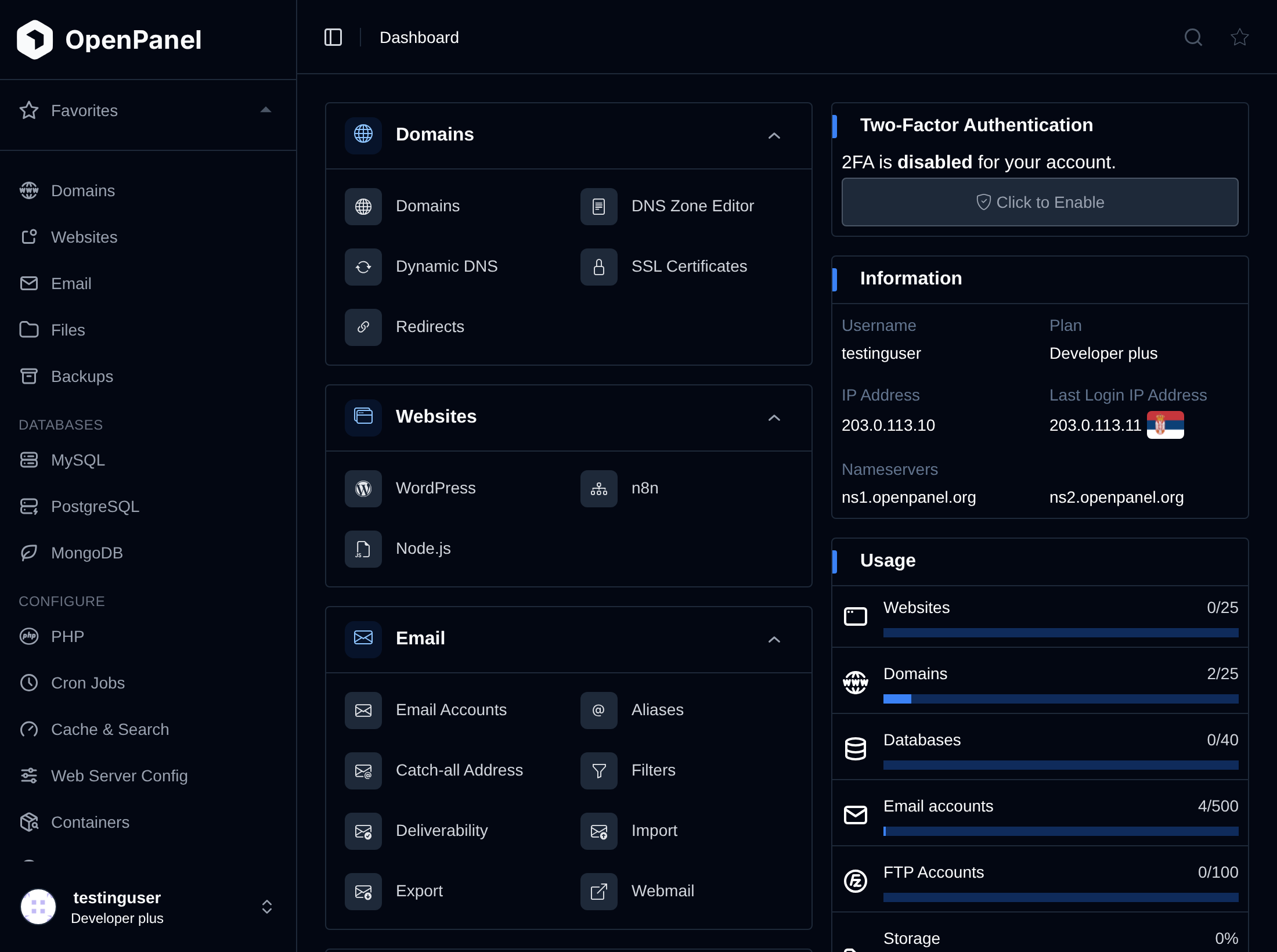Click the Email accounts usage progress bar
Viewport: 1277px width, 952px height.
point(1061,831)
